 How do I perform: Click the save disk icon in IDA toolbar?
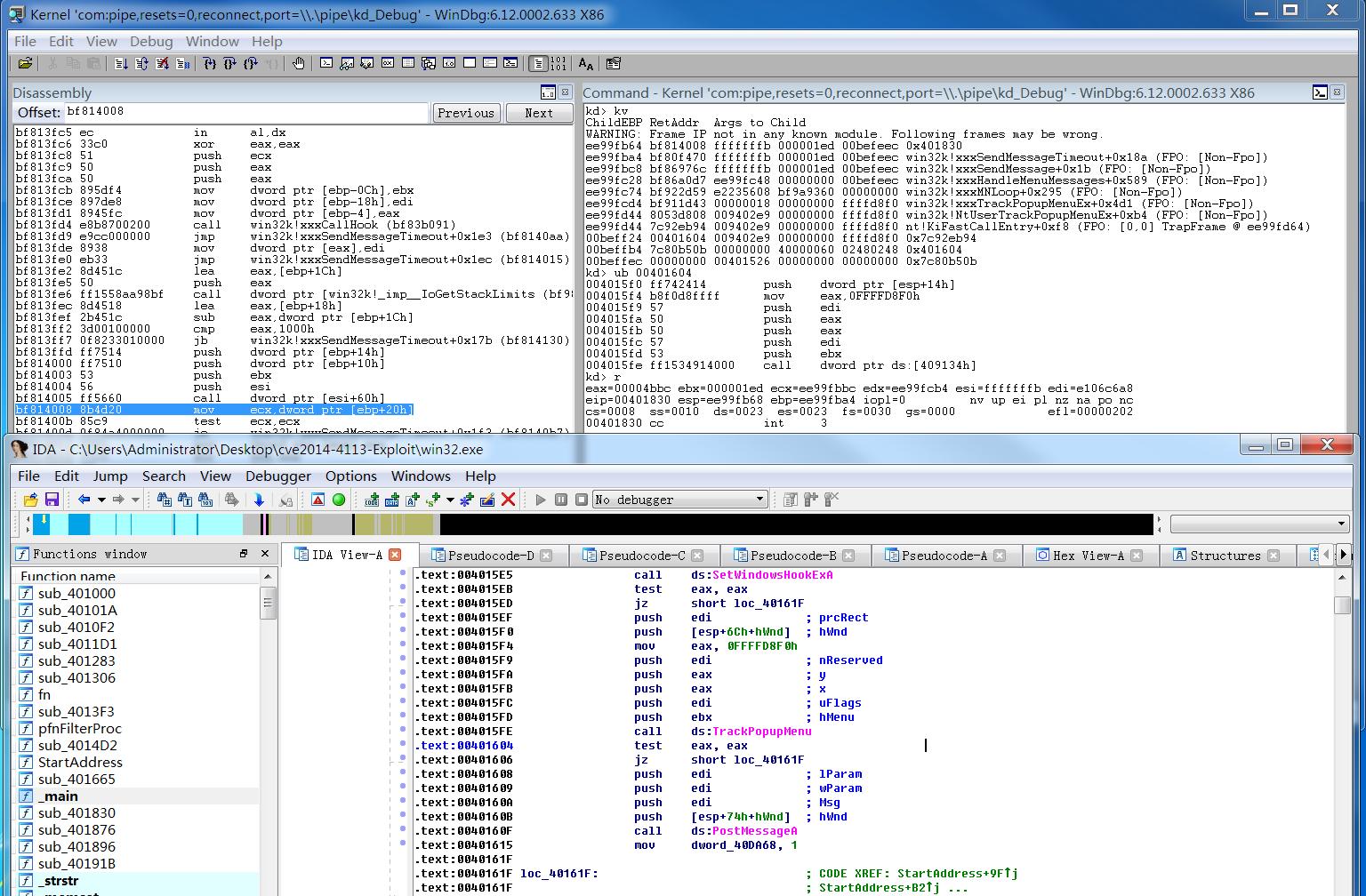[x=52, y=500]
